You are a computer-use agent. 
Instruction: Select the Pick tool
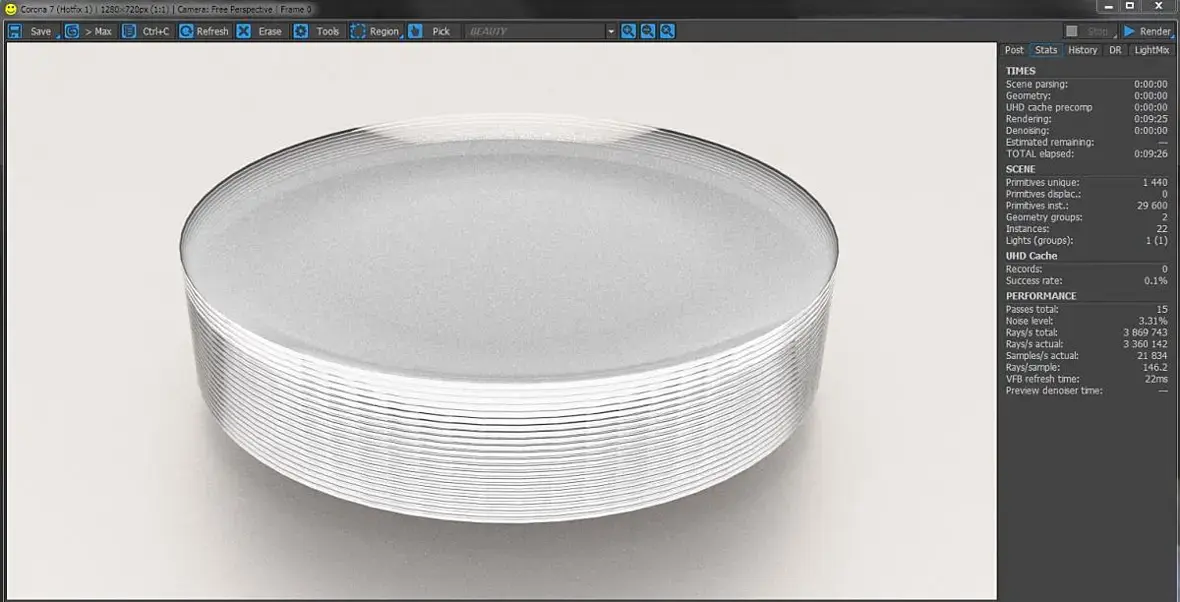[x=432, y=32]
